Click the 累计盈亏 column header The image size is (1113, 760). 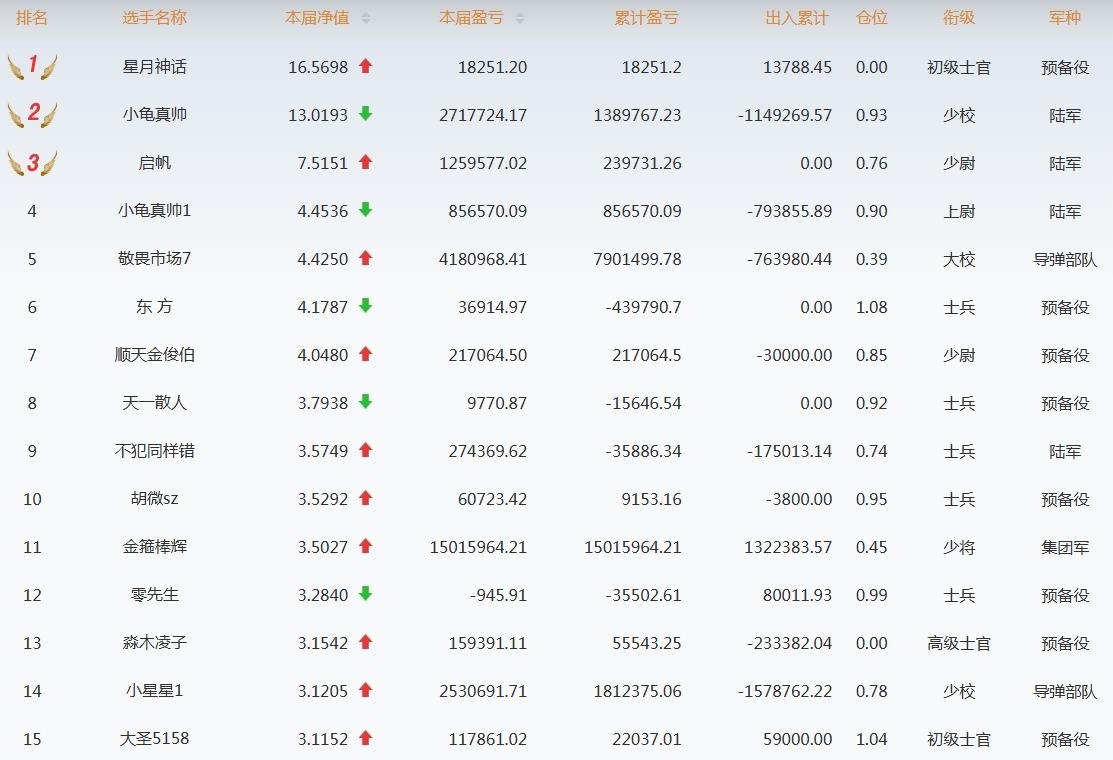click(646, 18)
